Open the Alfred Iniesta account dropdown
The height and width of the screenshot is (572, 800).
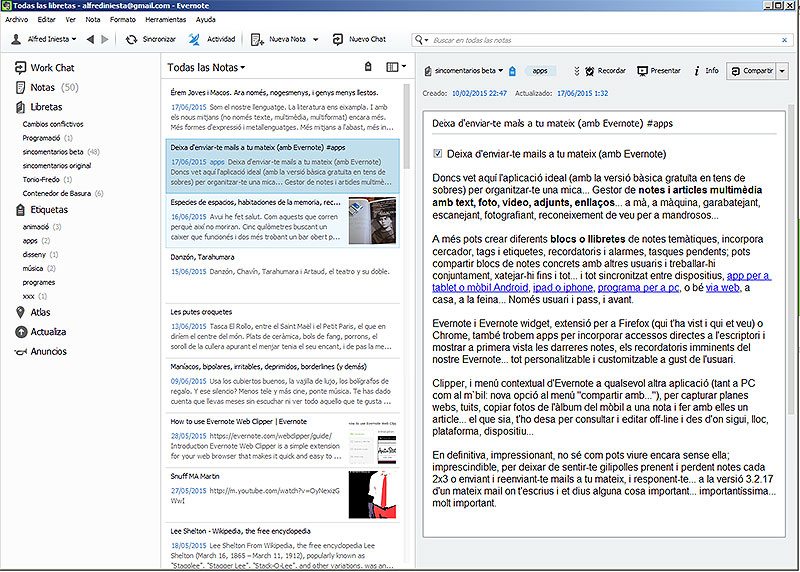pyautogui.click(x=51, y=39)
